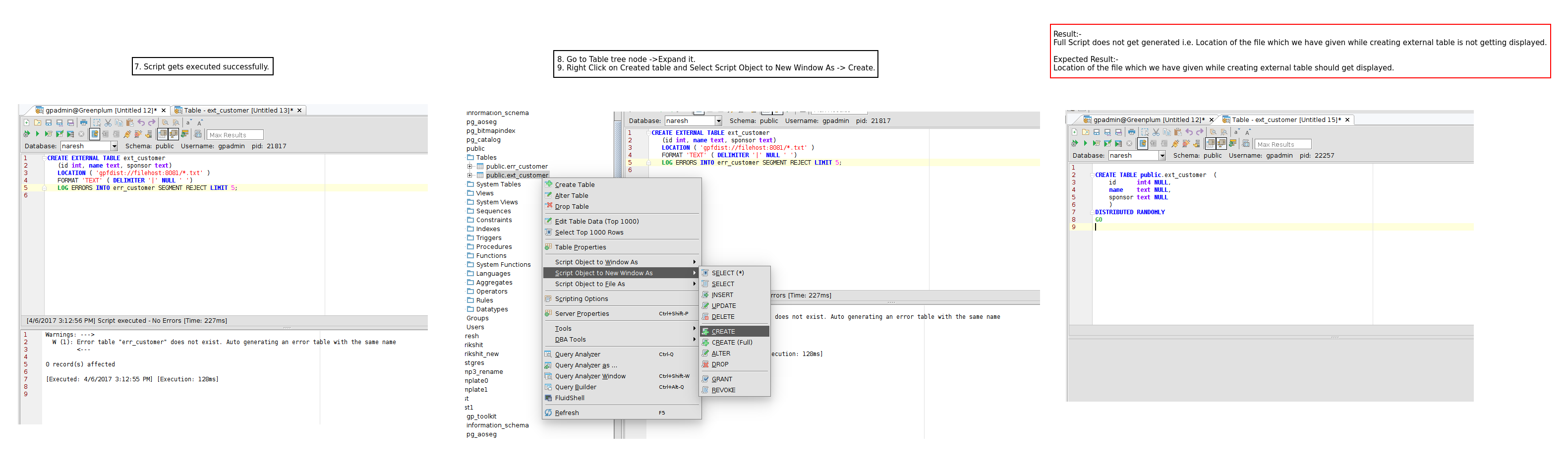Open Table Properties from context menu
Viewport: 1568px width, 476px height.
pyautogui.click(x=621, y=248)
